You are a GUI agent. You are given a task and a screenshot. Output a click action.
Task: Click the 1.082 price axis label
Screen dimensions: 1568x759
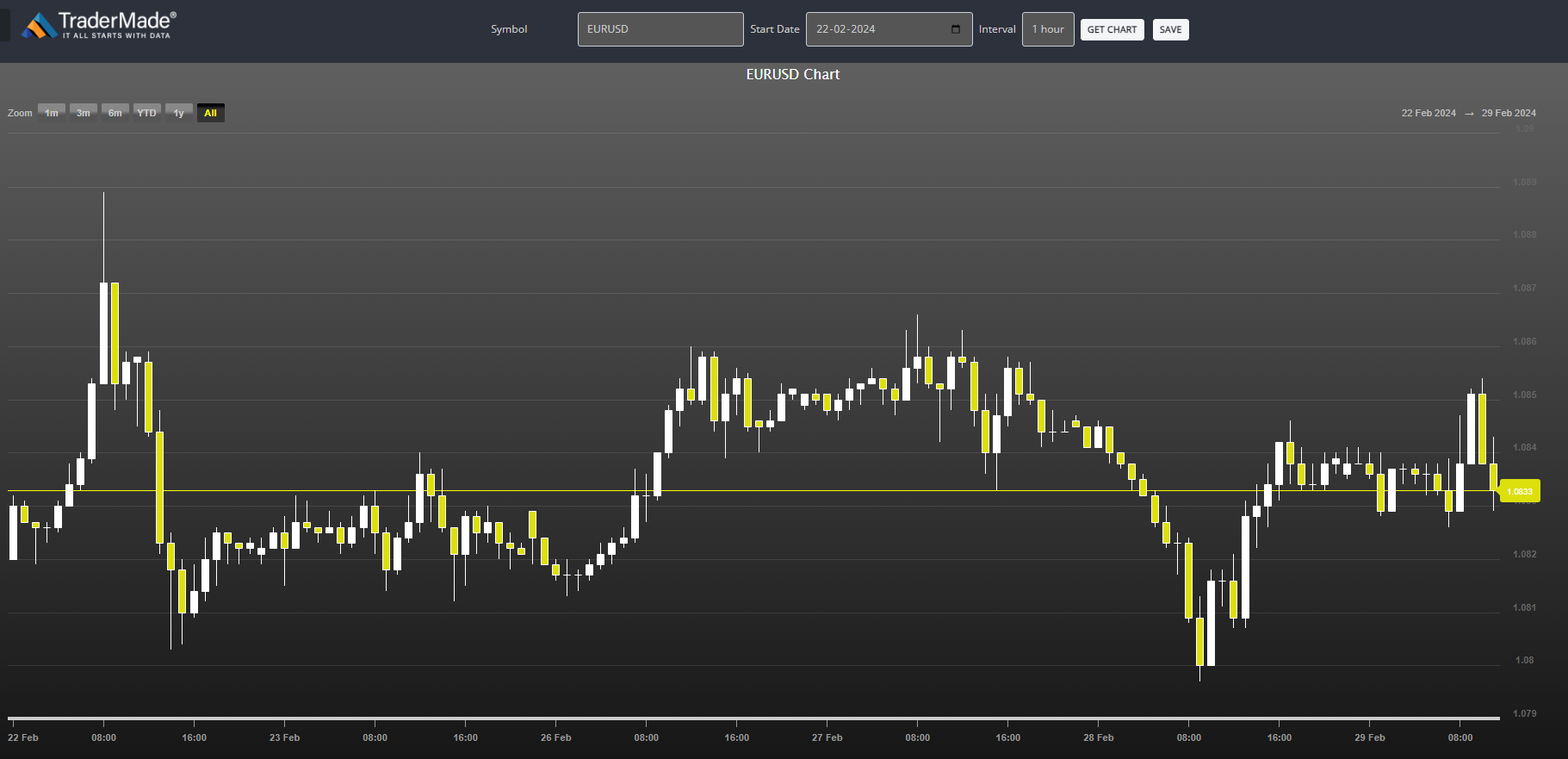pyautogui.click(x=1524, y=554)
